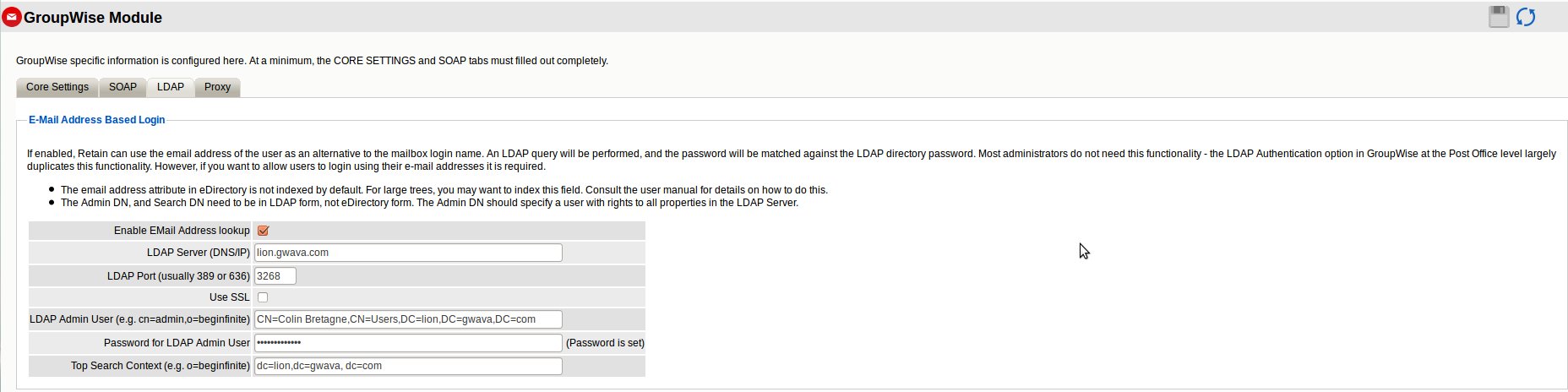Click the LDAP Port (usually 389 or 636) label
Viewport: 1568px width, 392px height.
pos(178,276)
